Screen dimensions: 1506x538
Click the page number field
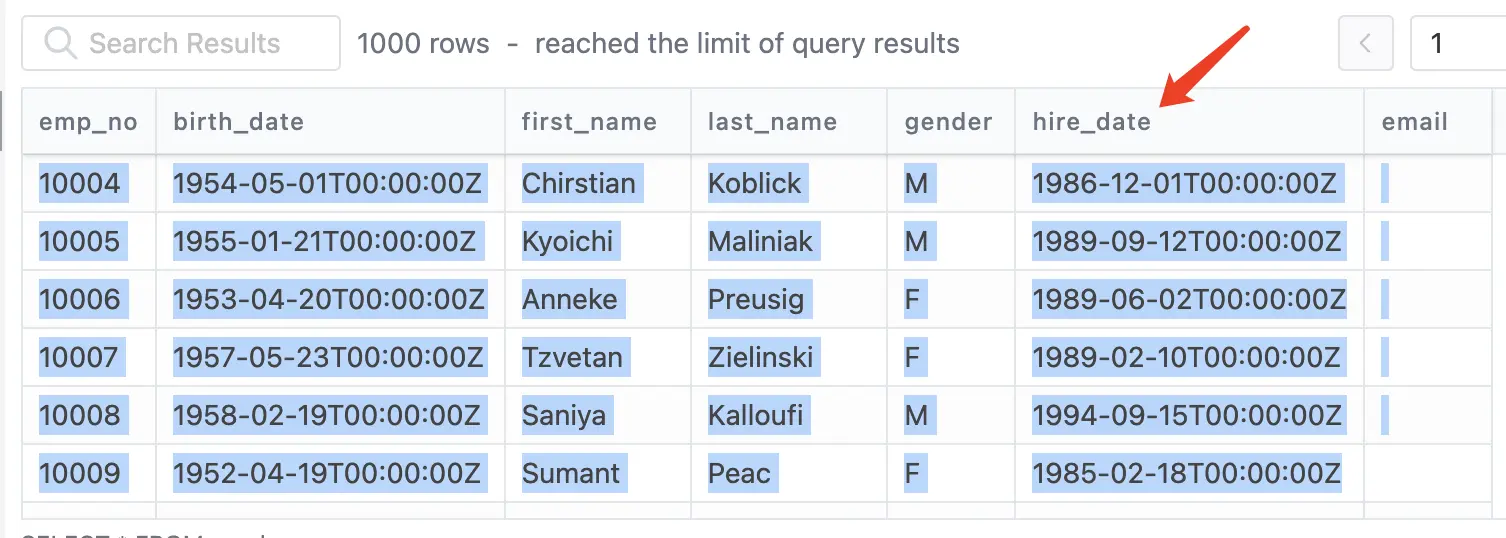tap(1458, 43)
